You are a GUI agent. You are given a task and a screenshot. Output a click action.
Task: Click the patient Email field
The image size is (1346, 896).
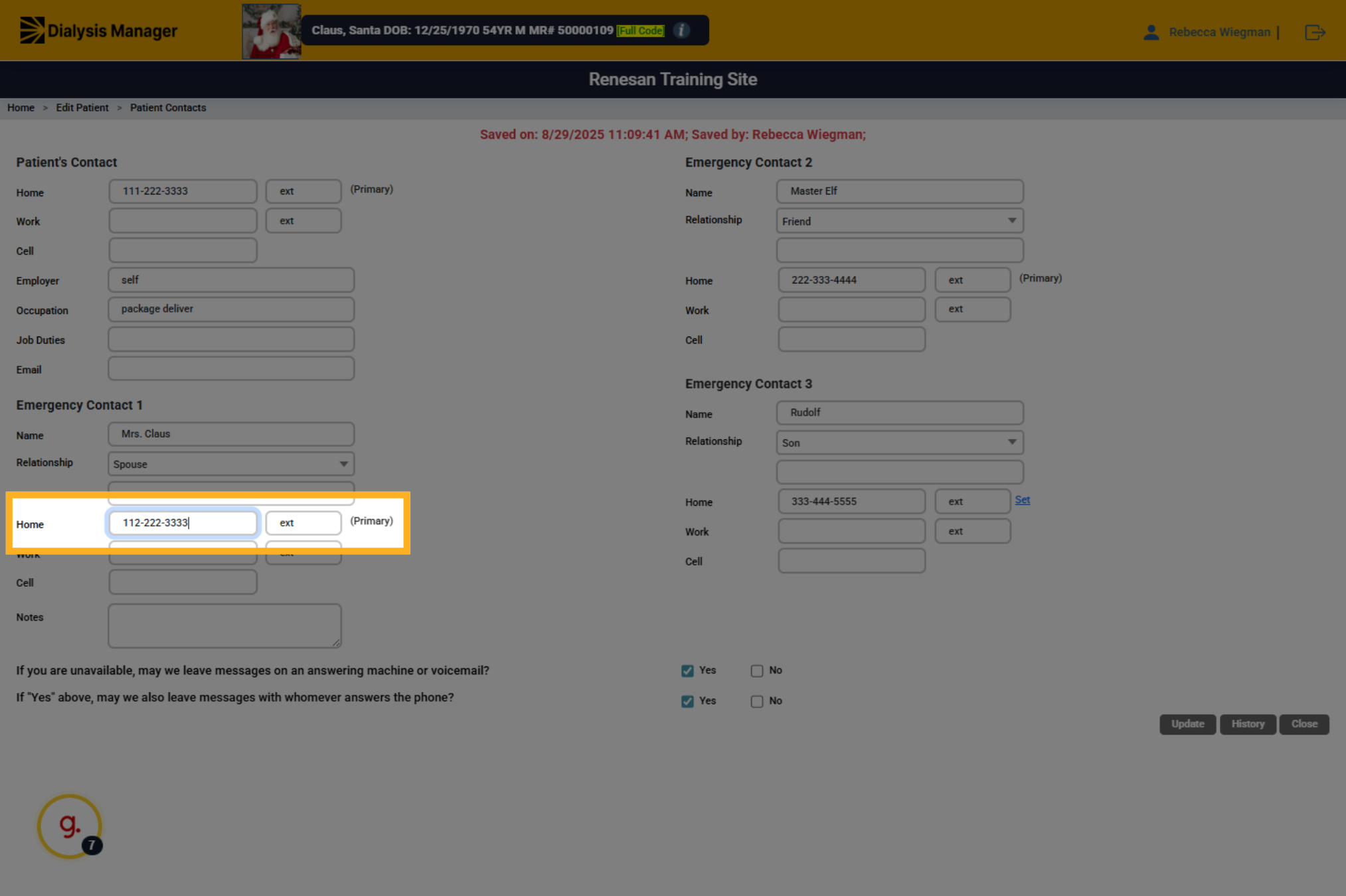[x=231, y=369]
